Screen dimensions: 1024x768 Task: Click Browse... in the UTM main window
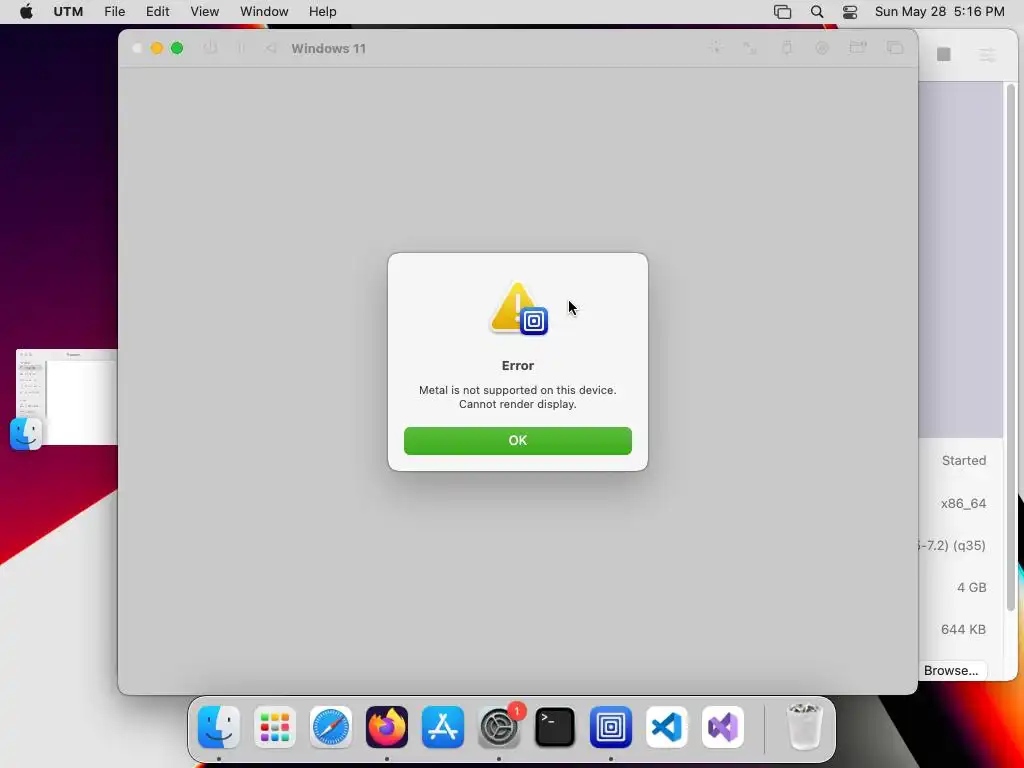951,671
